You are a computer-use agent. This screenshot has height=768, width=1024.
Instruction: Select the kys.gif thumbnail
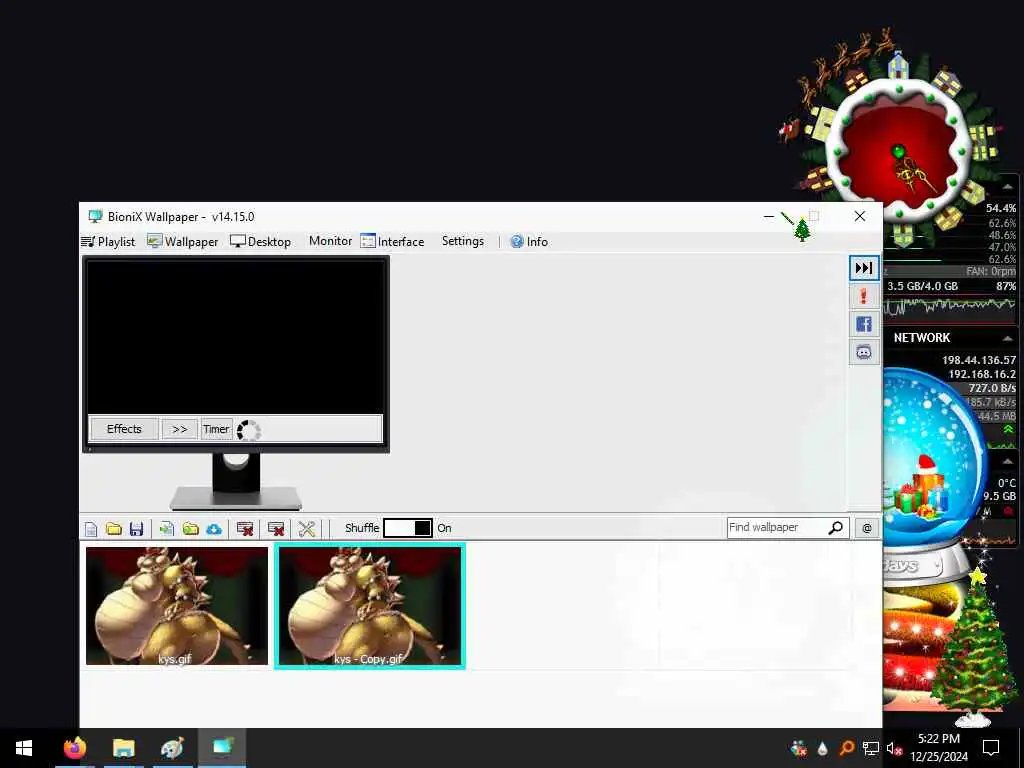[x=177, y=606]
